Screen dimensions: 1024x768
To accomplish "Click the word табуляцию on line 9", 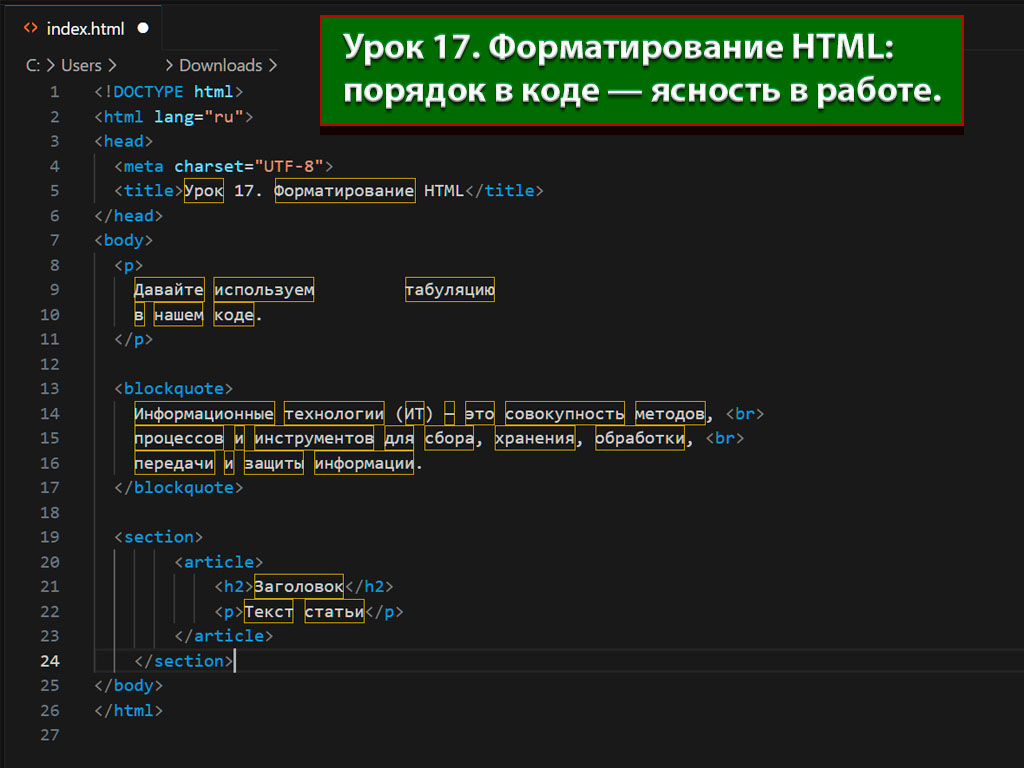I will coord(449,290).
